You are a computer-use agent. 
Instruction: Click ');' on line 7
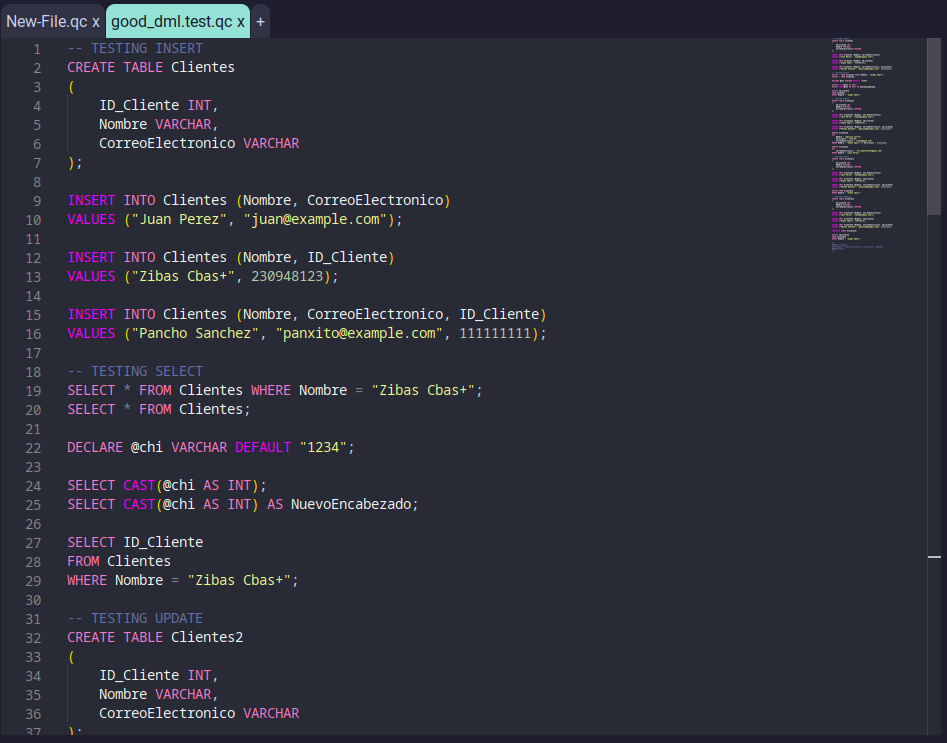click(75, 162)
